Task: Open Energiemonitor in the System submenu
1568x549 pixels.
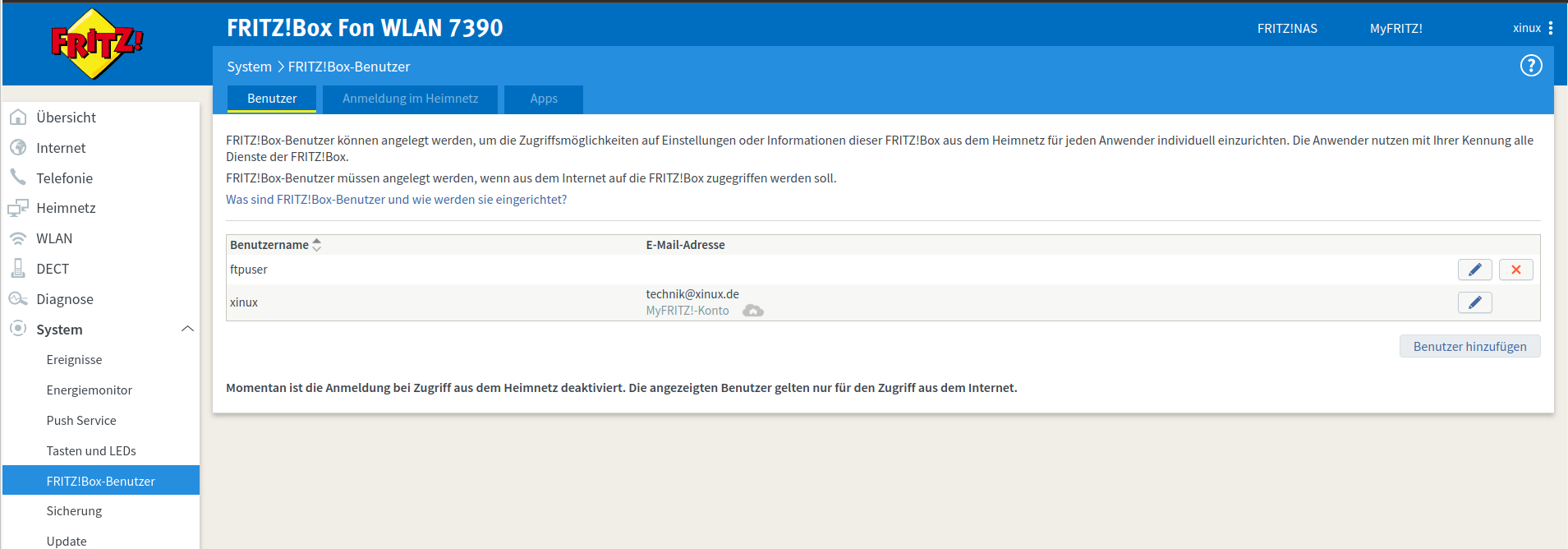Action: 90,390
